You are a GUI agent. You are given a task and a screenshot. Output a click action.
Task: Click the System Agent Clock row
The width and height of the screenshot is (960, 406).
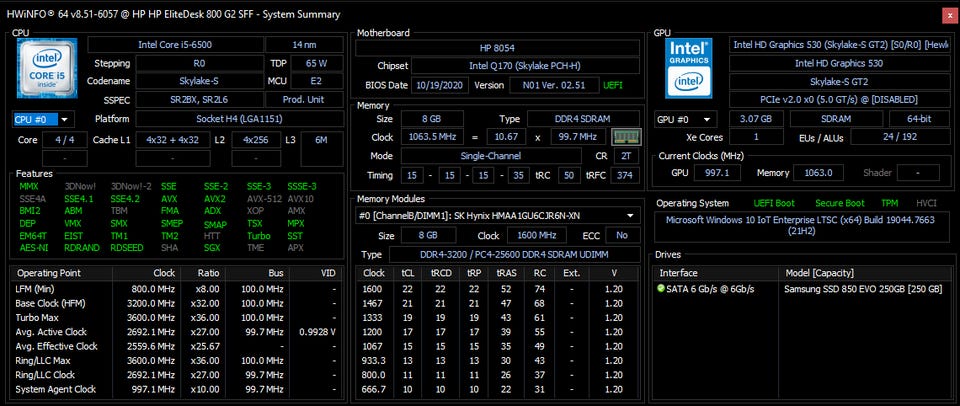pyautogui.click(x=174, y=389)
